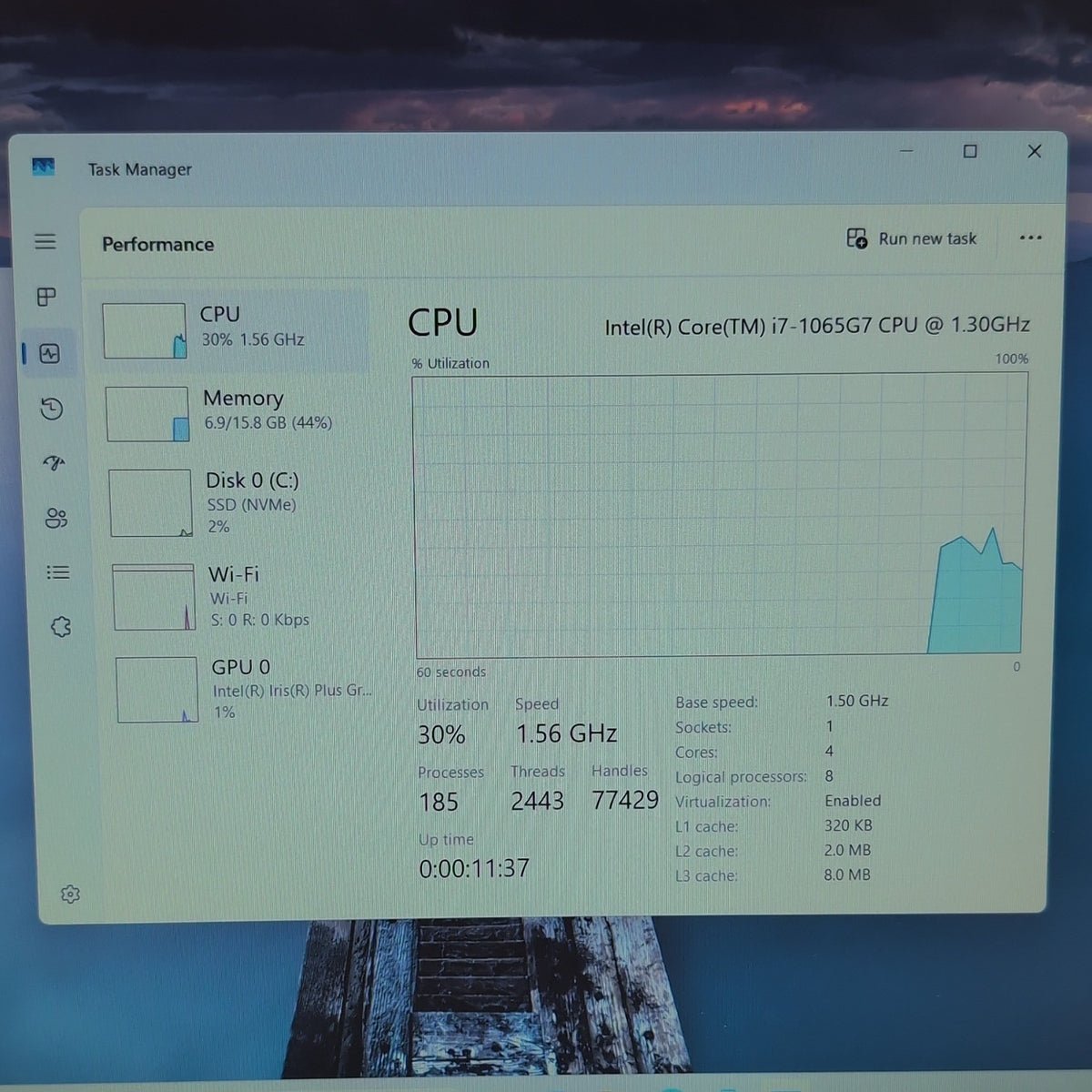Image resolution: width=1092 pixels, height=1092 pixels.
Task: Click the '% Utilization' graph label
Action: [450, 363]
